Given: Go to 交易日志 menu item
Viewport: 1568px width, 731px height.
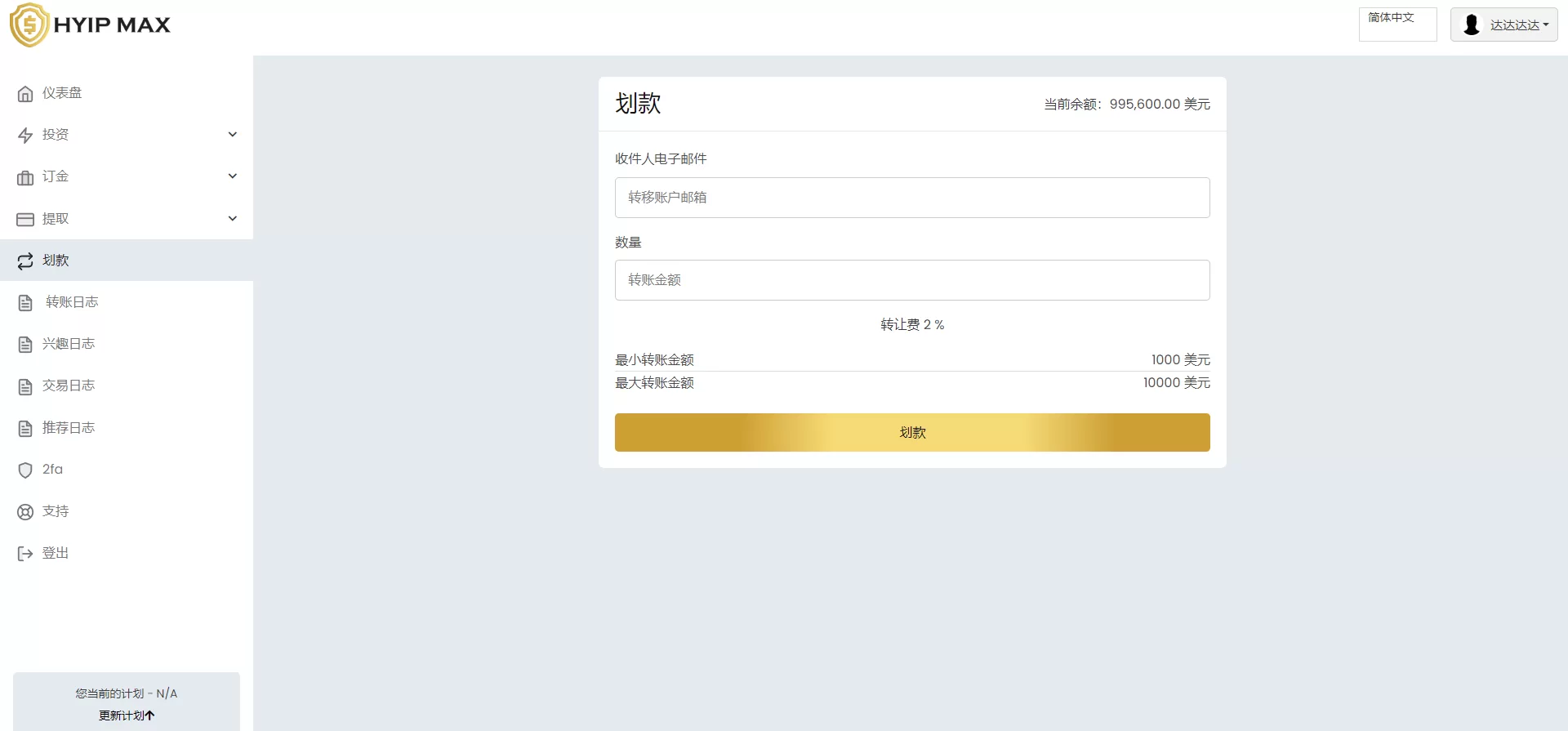Looking at the screenshot, I should [x=69, y=386].
